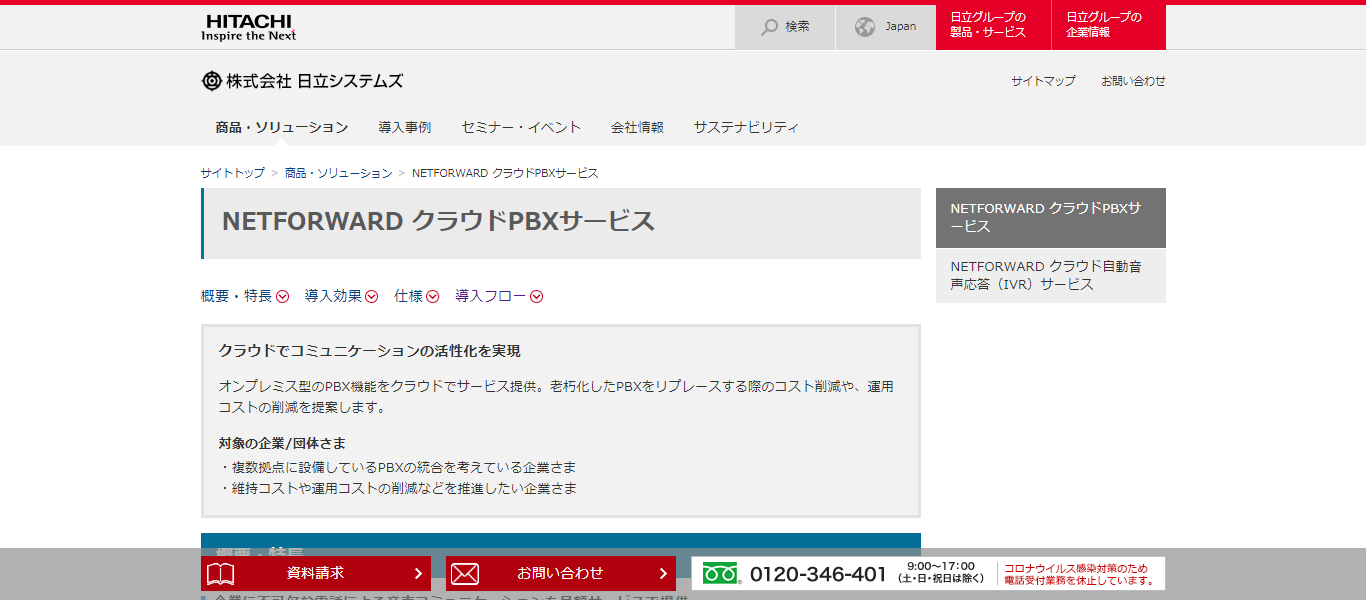
Task: Click the 検索 search button
Action: [785, 27]
